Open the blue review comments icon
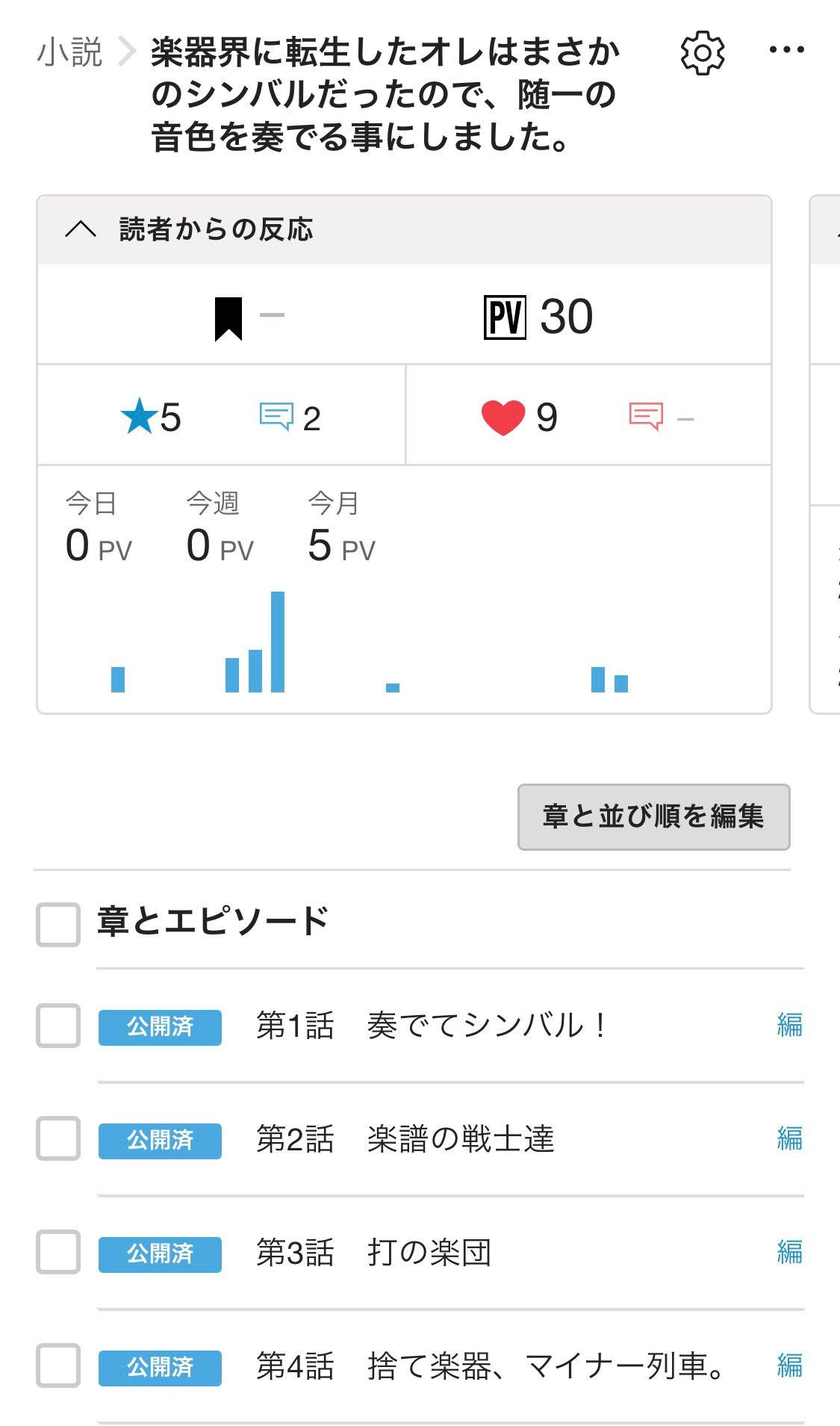This screenshot has width=840, height=1426. pos(276,417)
